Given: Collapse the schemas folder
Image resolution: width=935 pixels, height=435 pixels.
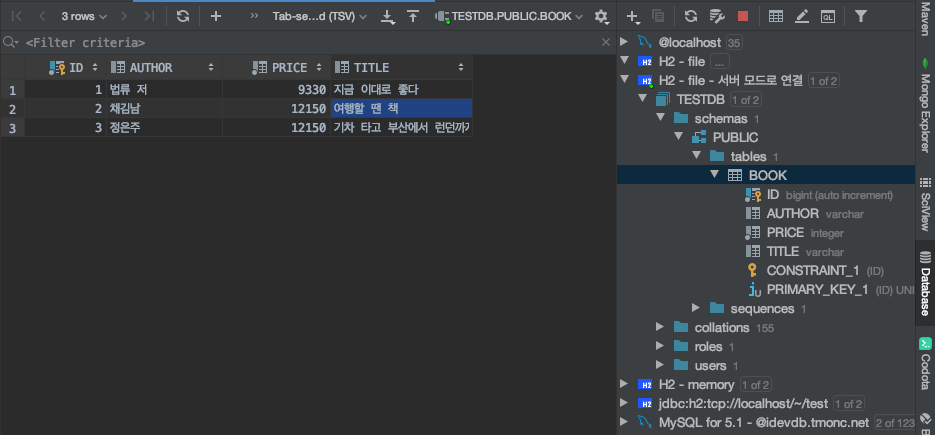Looking at the screenshot, I should click(x=660, y=118).
